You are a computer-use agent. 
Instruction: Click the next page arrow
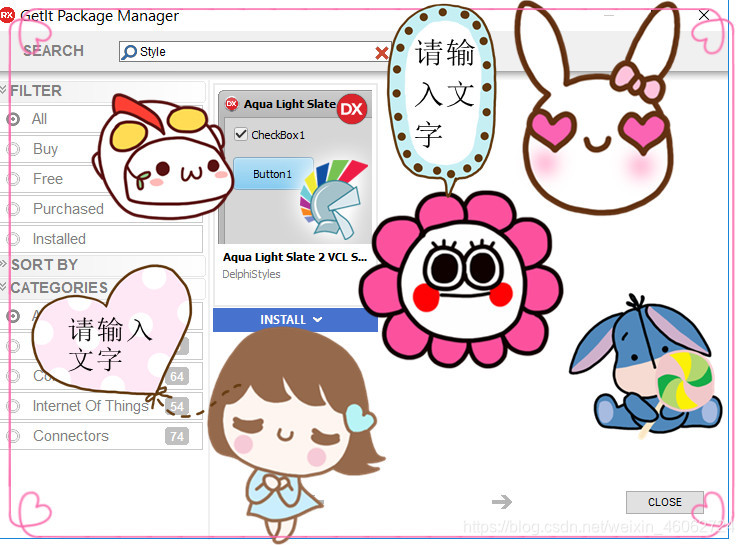coord(502,501)
